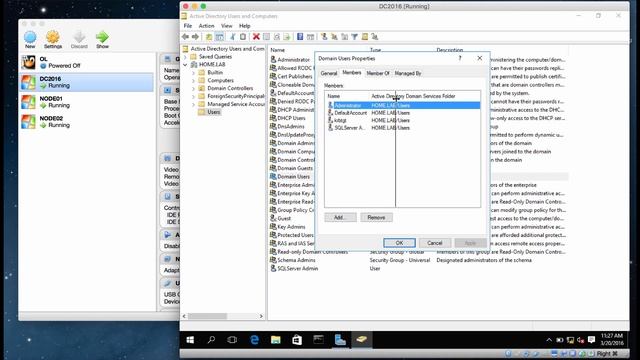640x360 pixels.
Task: Select SQLServer Admin user in the list
Action: (298, 269)
